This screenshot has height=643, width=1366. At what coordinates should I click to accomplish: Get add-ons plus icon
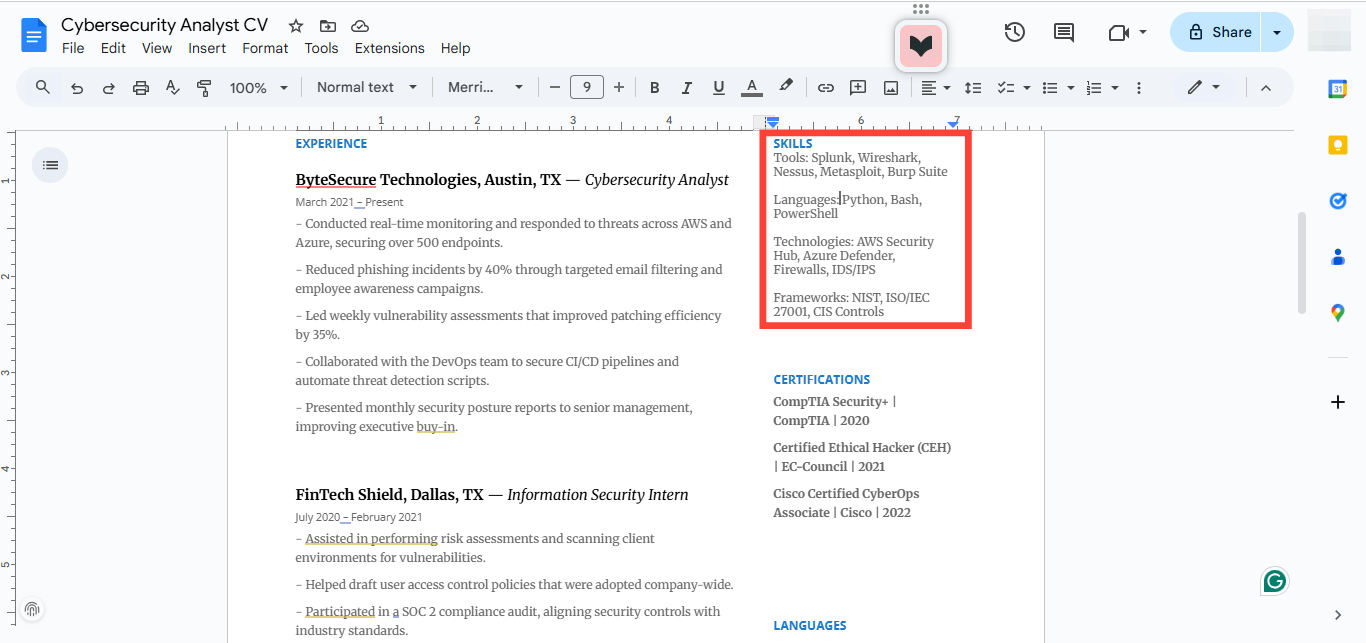point(1338,402)
